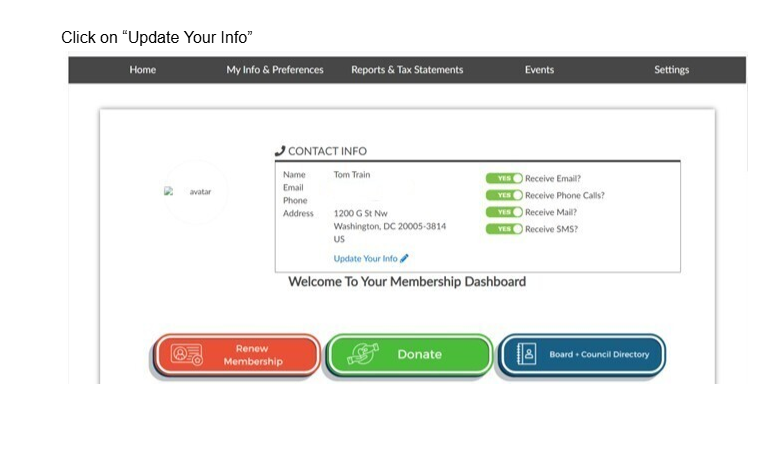Click the address book icon on the Directory button
This screenshot has width=771, height=468.
[x=527, y=354]
